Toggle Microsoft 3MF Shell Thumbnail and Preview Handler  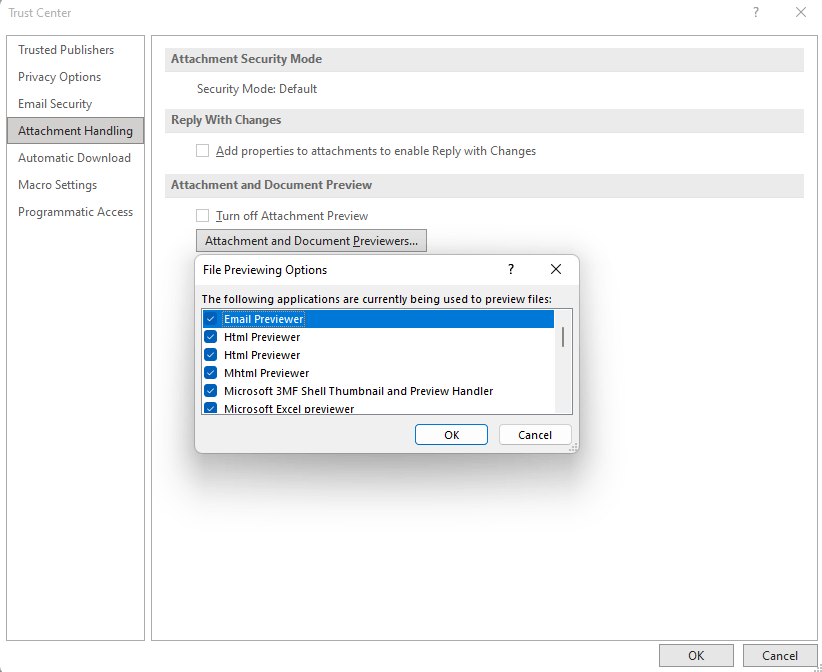click(x=210, y=390)
